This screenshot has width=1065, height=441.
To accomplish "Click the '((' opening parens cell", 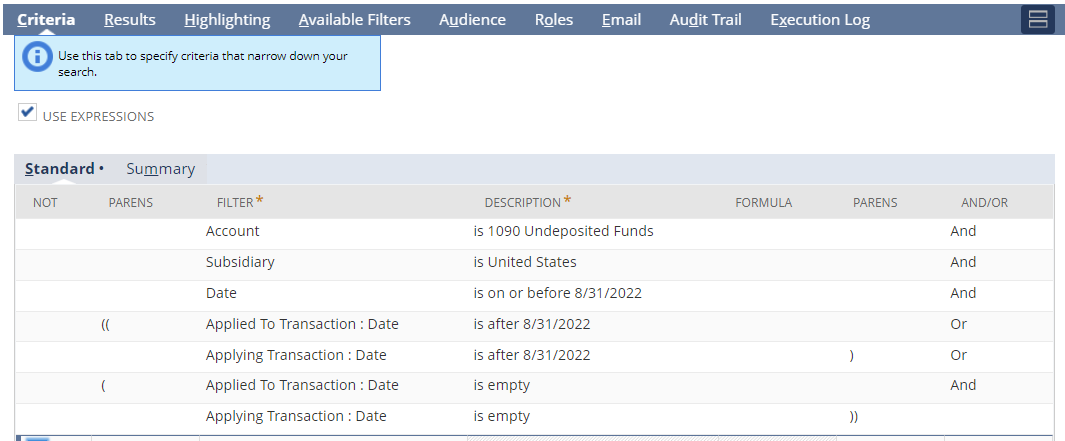I will tap(105, 324).
